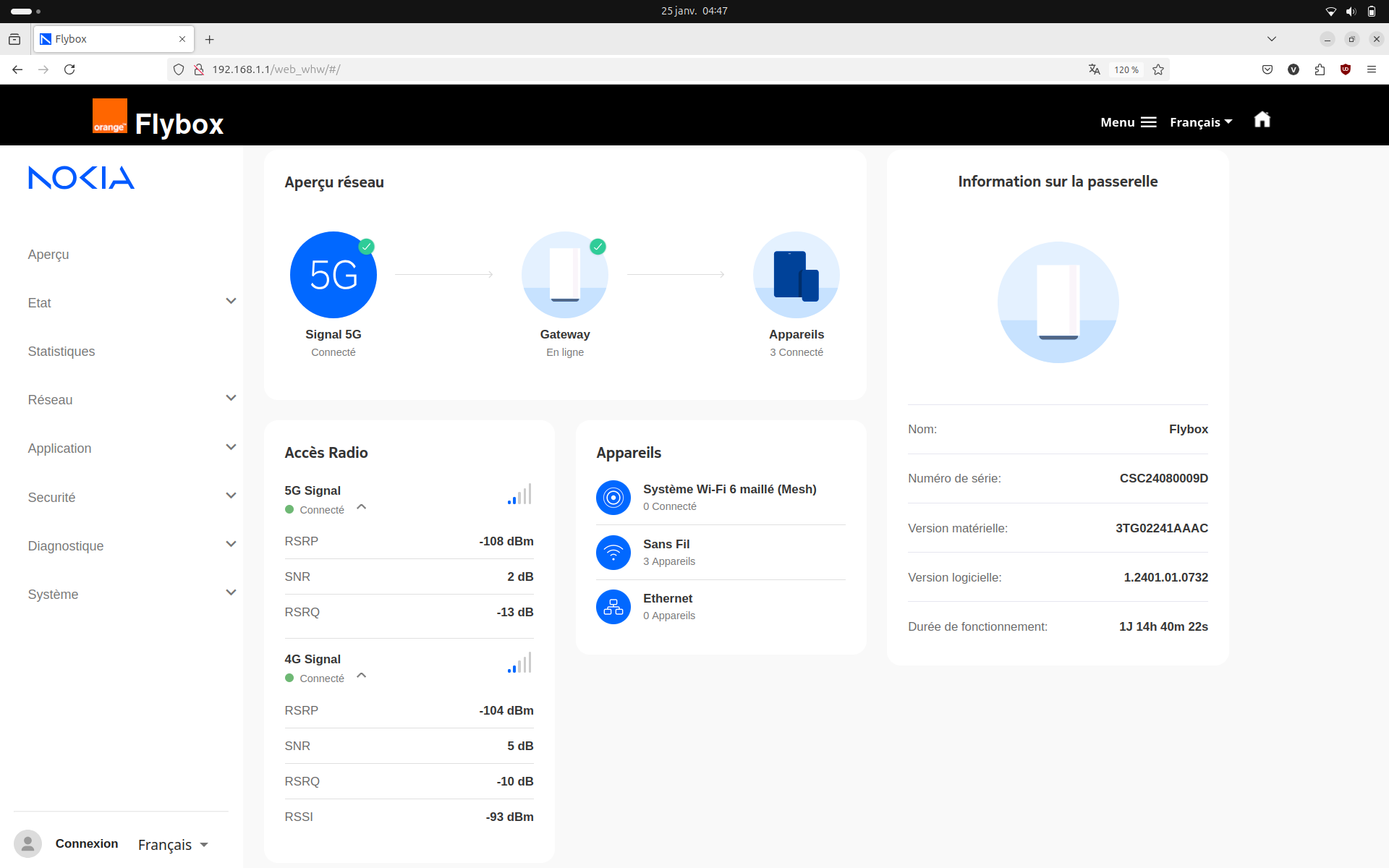This screenshot has height=868, width=1389.
Task: Open the Français dropdown at sidebar bottom
Action: tap(173, 844)
